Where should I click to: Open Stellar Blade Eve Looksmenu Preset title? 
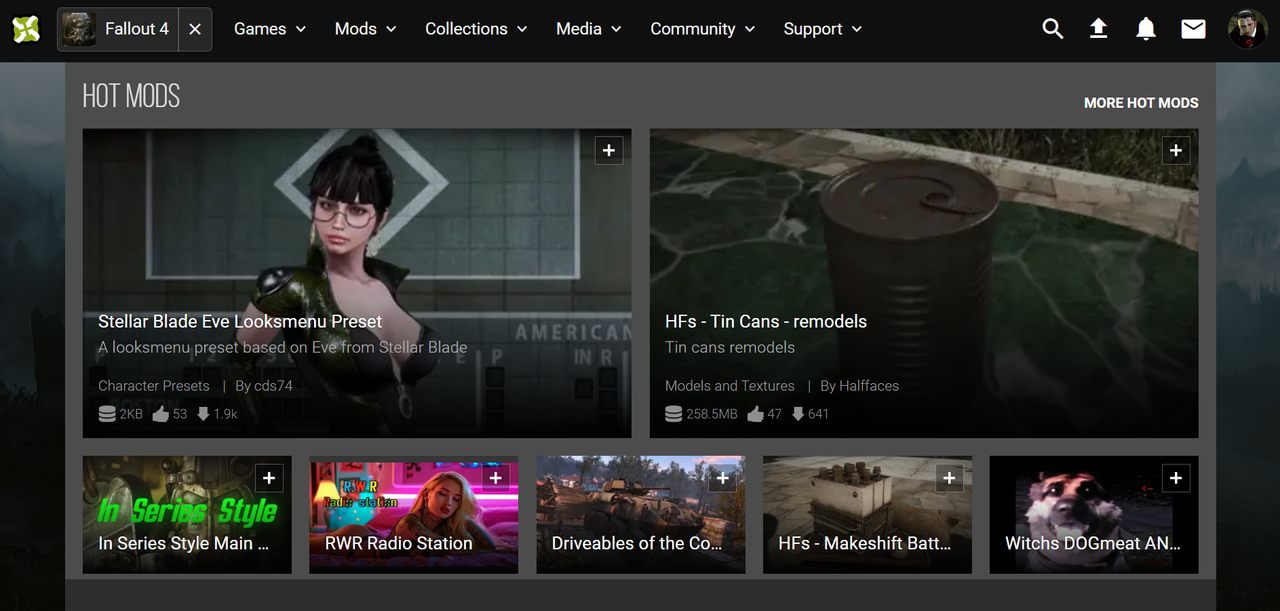click(x=240, y=322)
